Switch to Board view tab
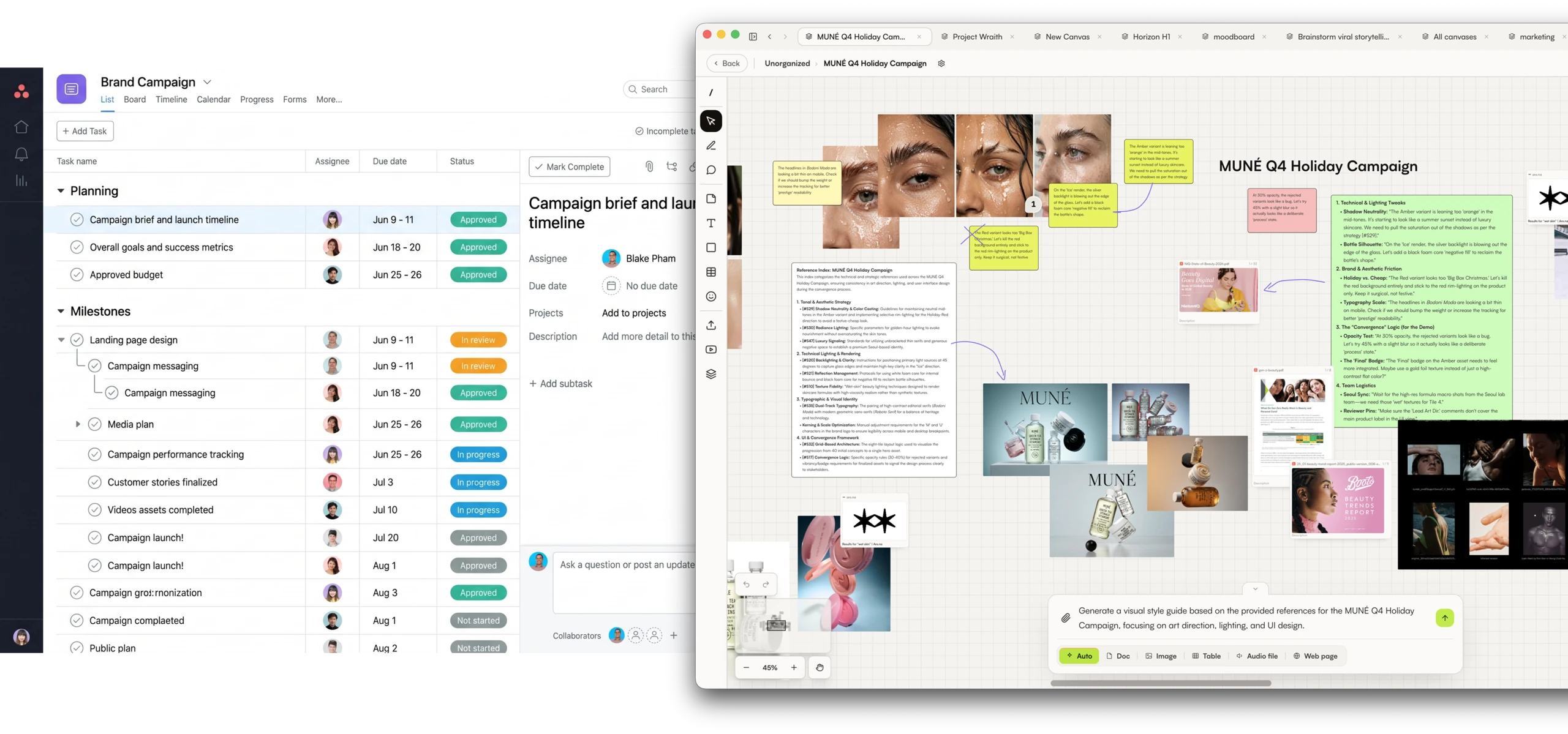The image size is (1568, 734). pyautogui.click(x=135, y=99)
